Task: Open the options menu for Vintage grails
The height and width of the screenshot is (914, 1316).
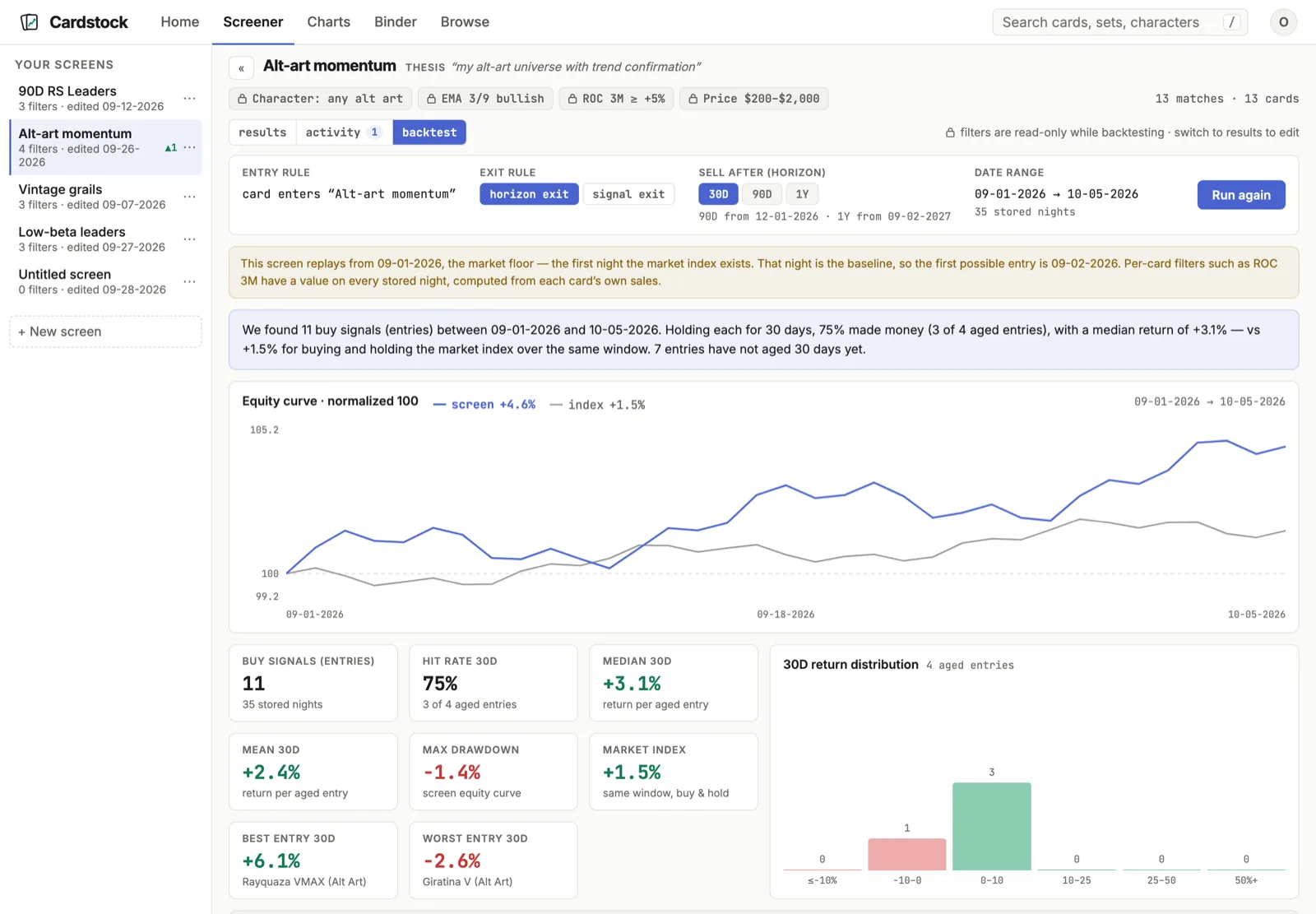Action: (190, 197)
